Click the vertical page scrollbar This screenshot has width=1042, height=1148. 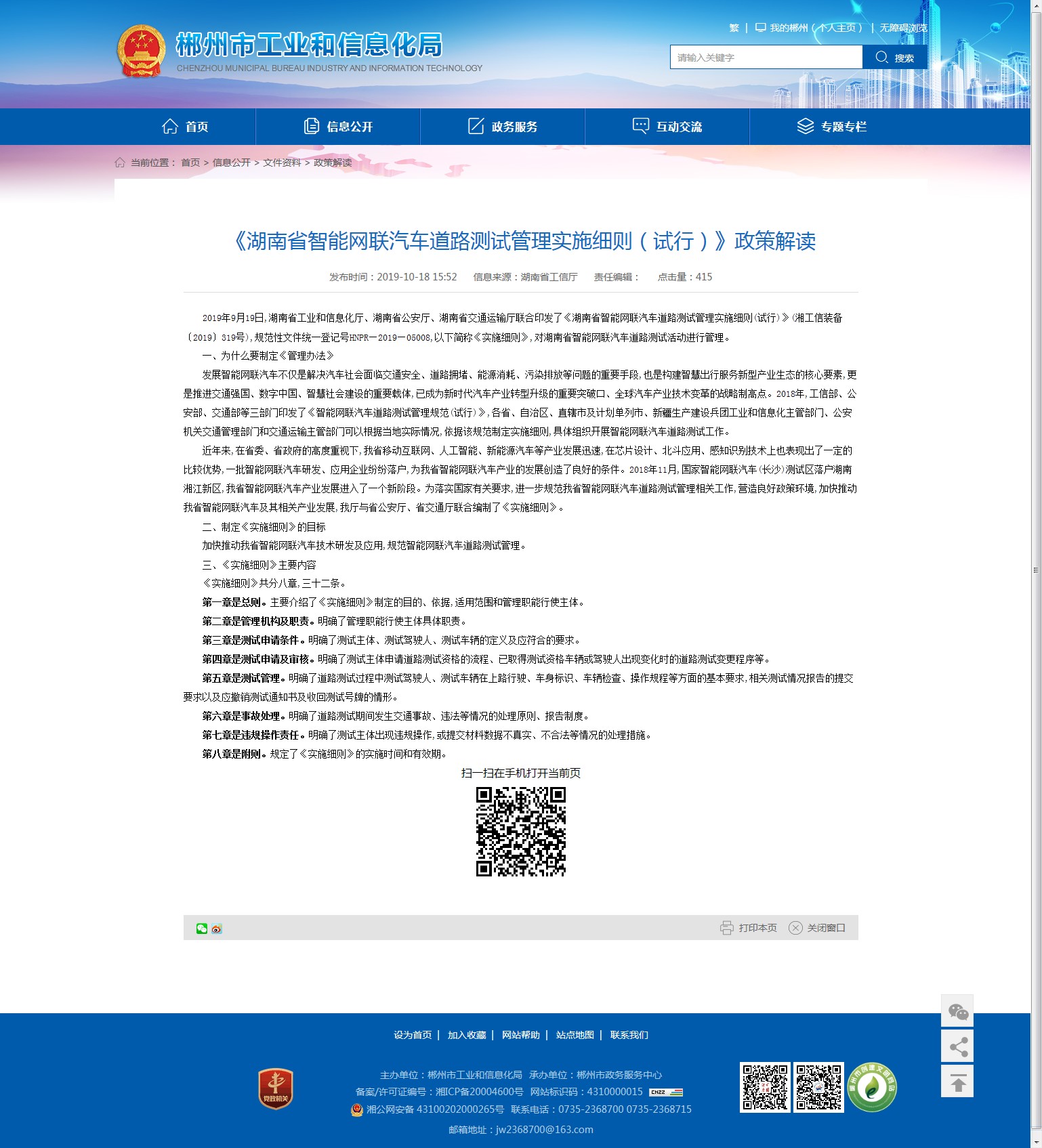(x=1036, y=569)
